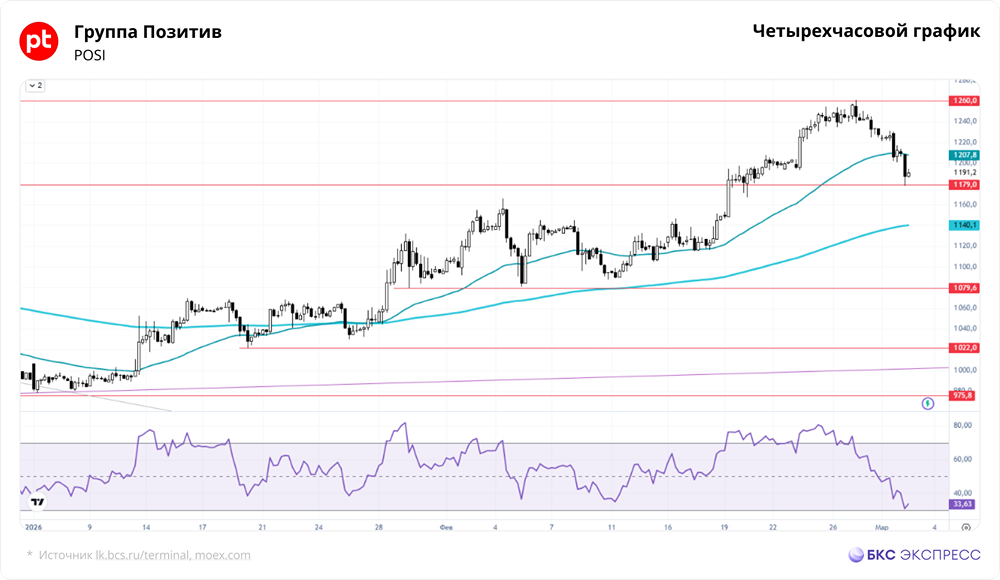Screen dimensions: 1000x580
Task: Click the TradingView logo in the RSI pane
Action: click(x=38, y=502)
